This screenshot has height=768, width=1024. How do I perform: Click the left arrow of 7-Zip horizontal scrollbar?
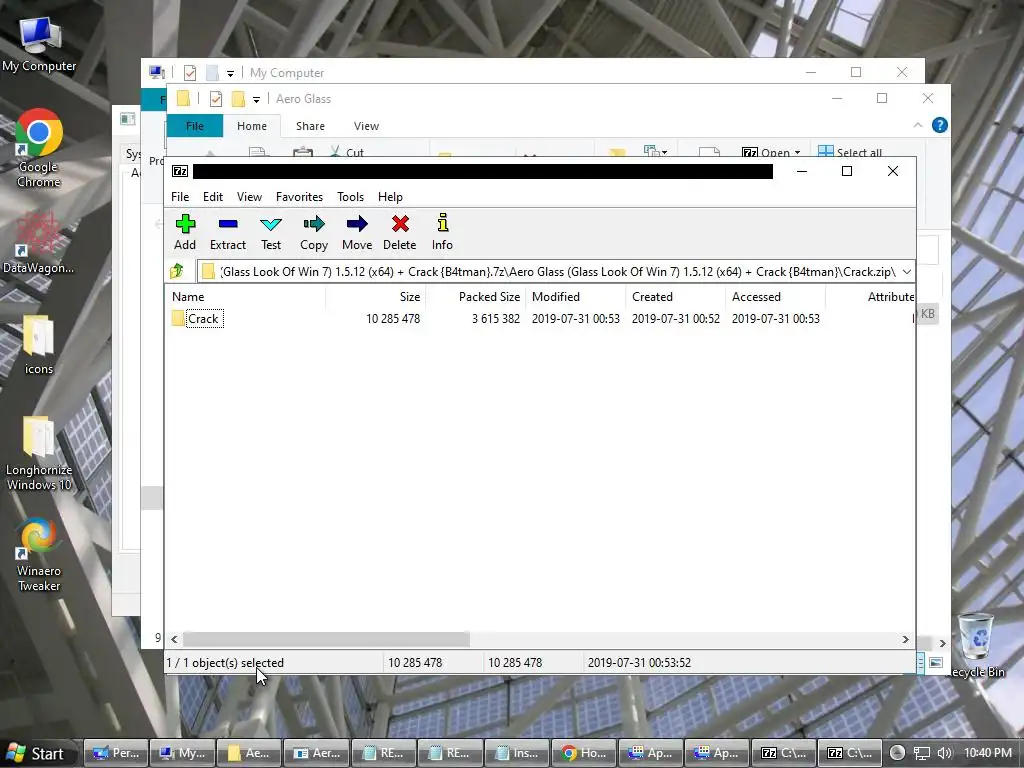174,639
